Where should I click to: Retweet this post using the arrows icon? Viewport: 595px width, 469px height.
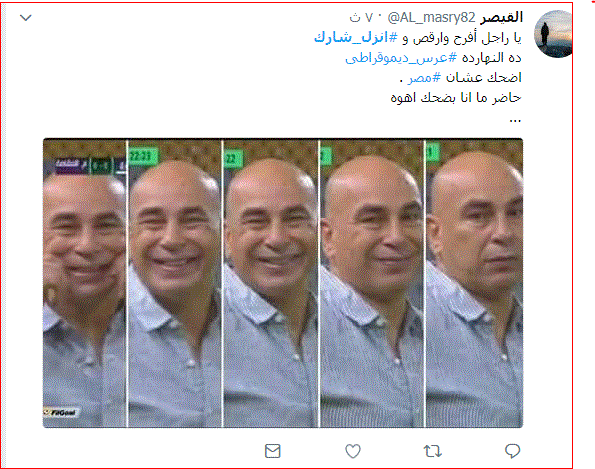point(433,451)
